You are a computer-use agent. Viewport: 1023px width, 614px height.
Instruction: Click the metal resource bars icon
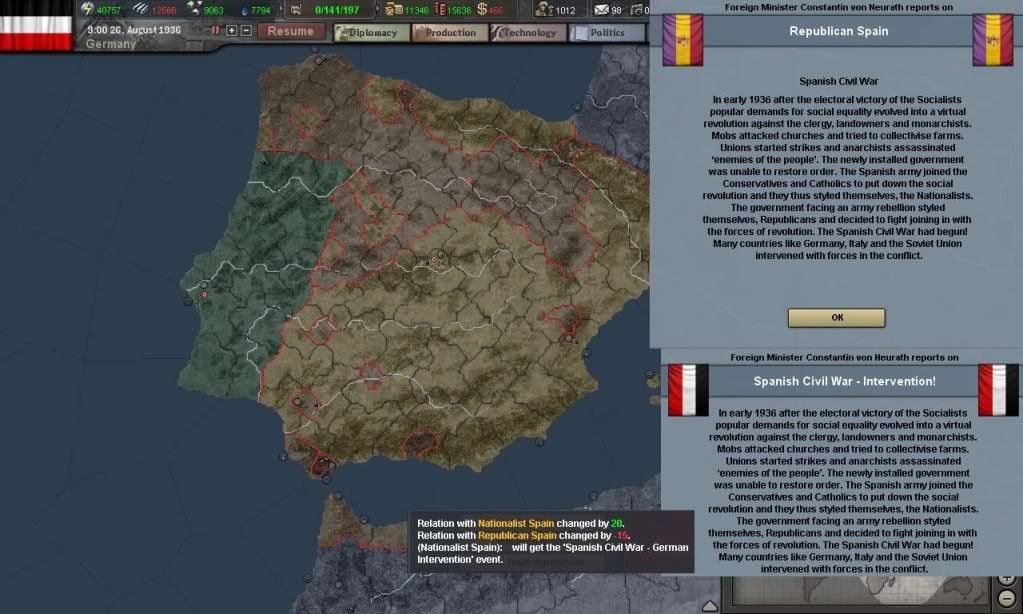click(x=141, y=9)
